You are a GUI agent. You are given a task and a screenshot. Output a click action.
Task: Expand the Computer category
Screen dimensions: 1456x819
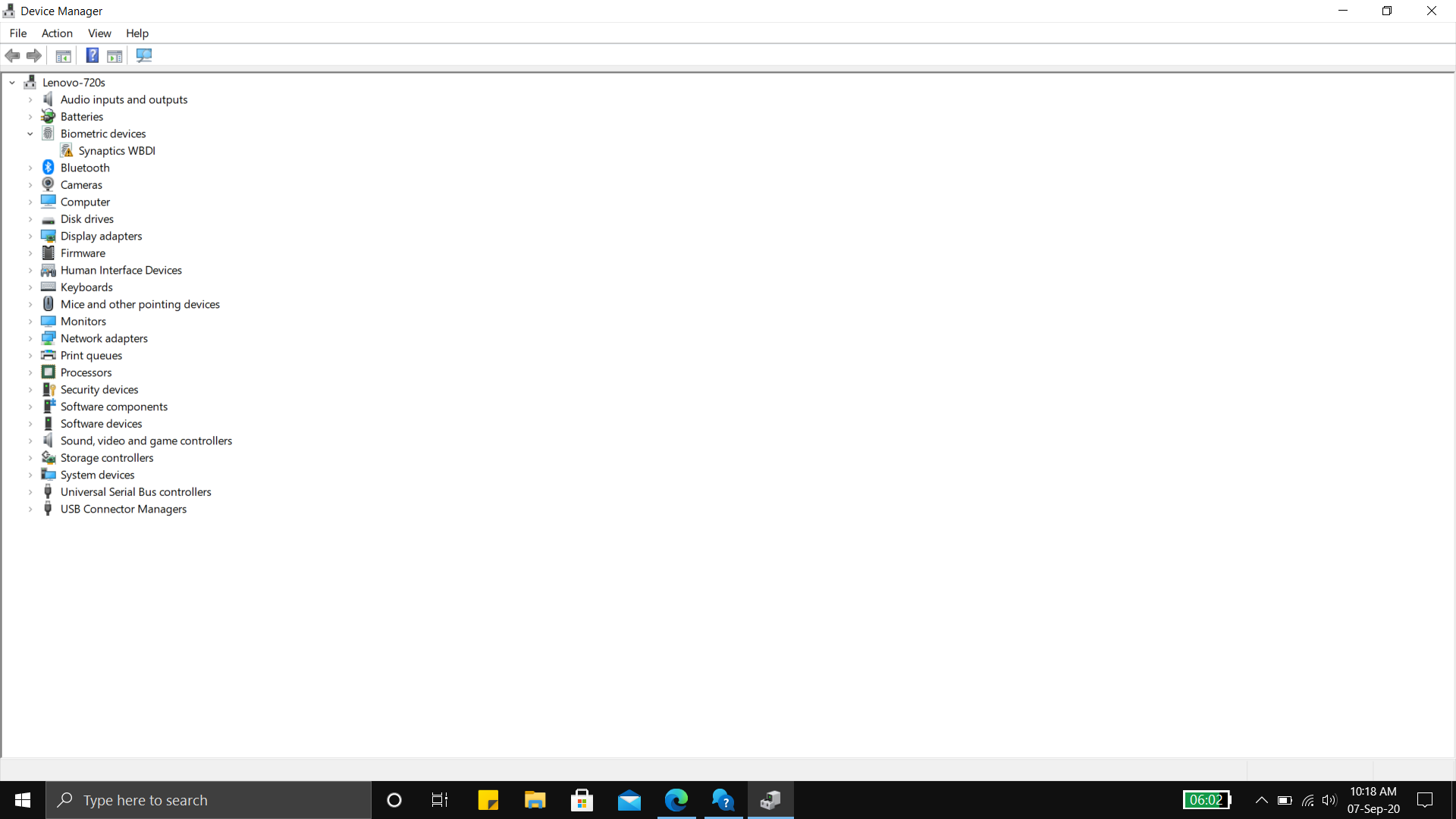30,202
